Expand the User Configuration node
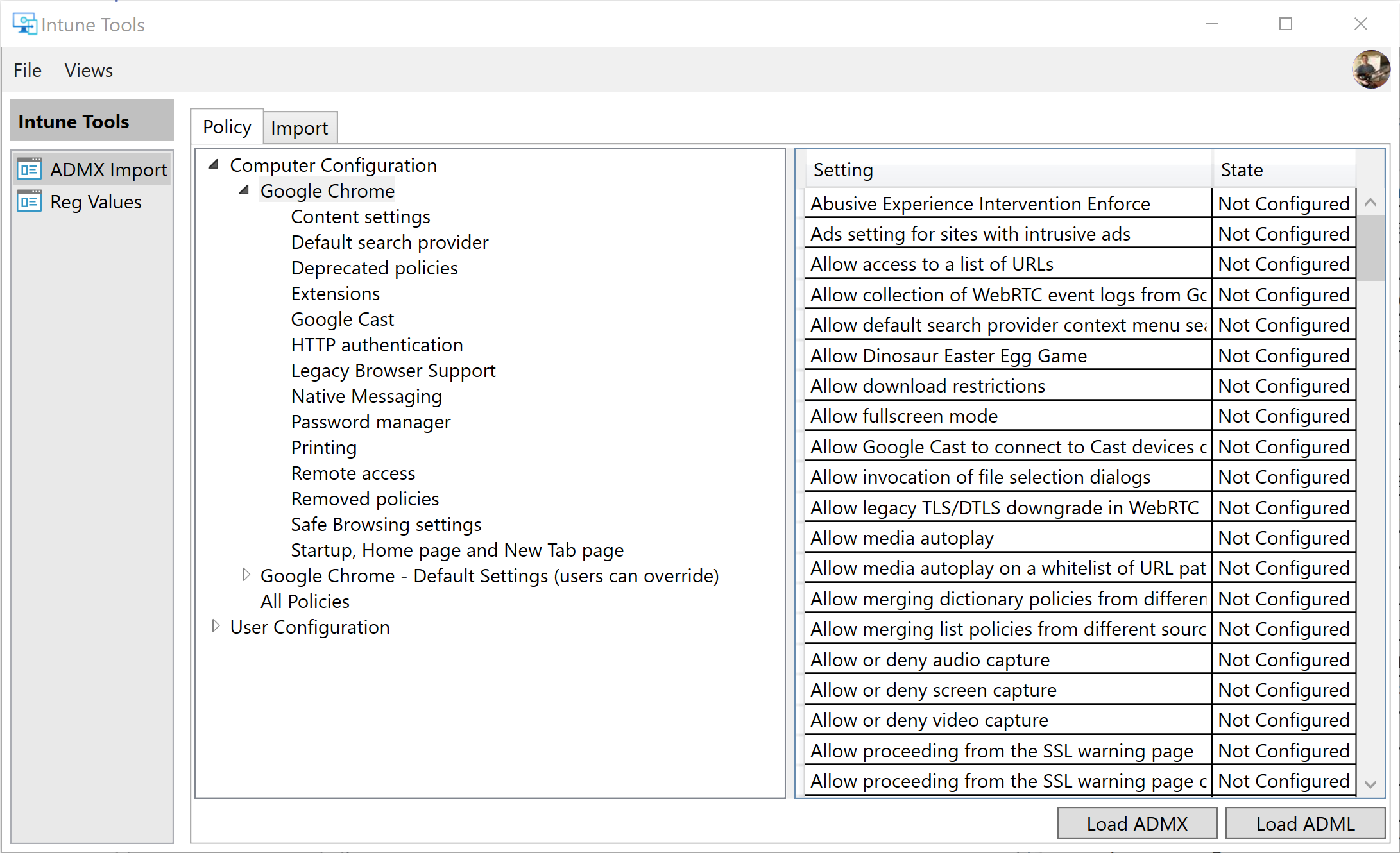The image size is (1400, 853). point(216,626)
